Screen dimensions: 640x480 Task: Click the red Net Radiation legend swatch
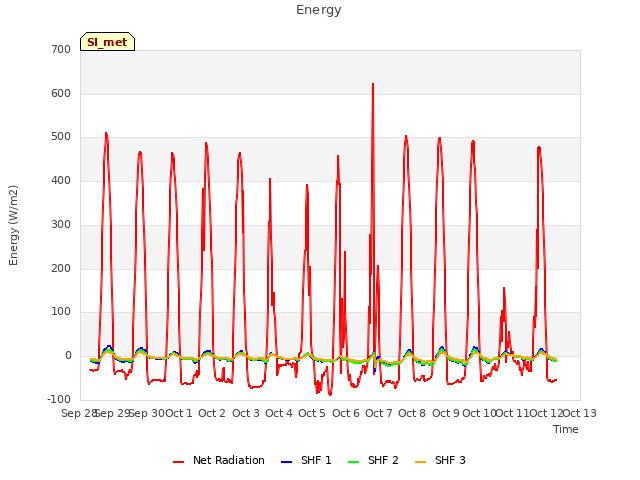178,462
